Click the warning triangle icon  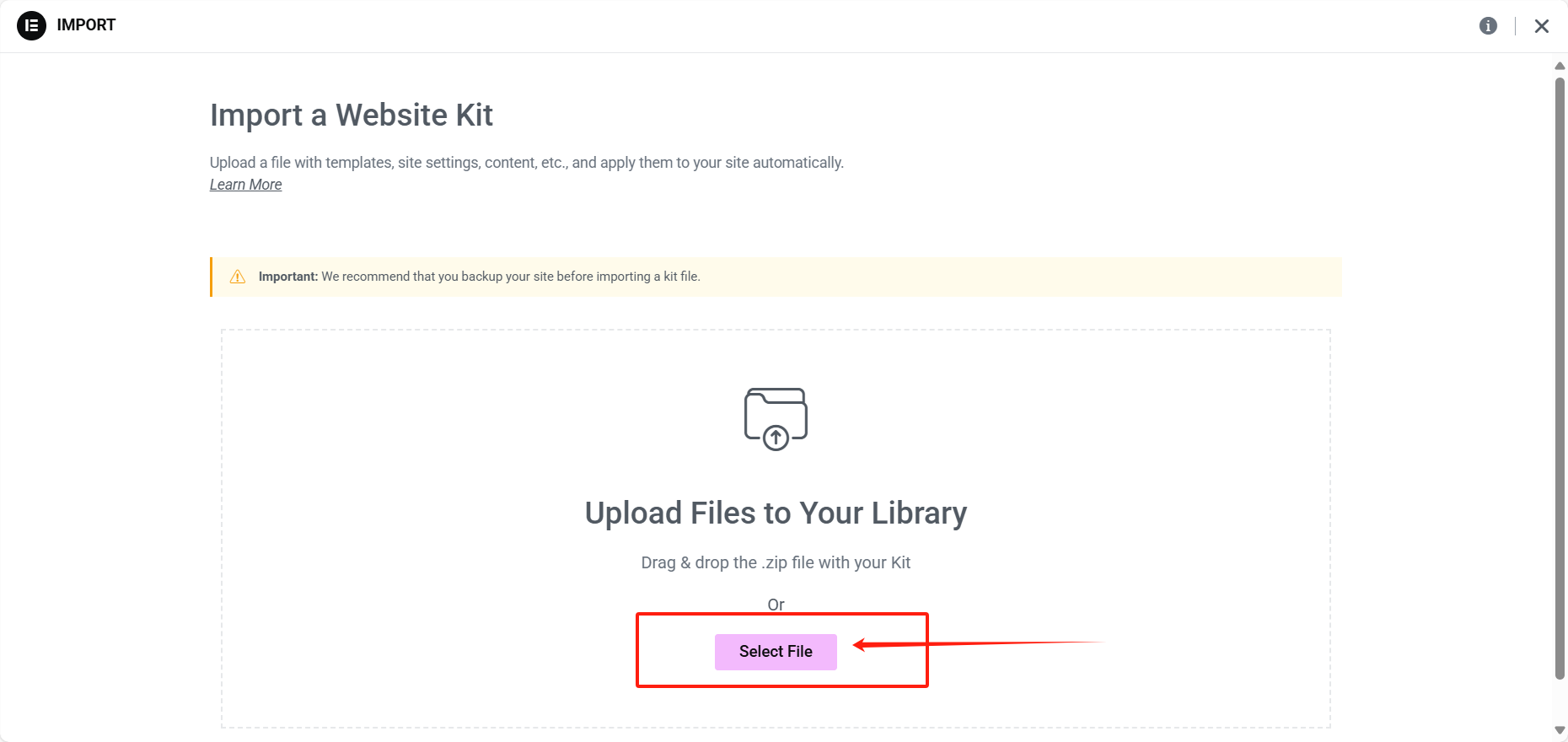238,277
